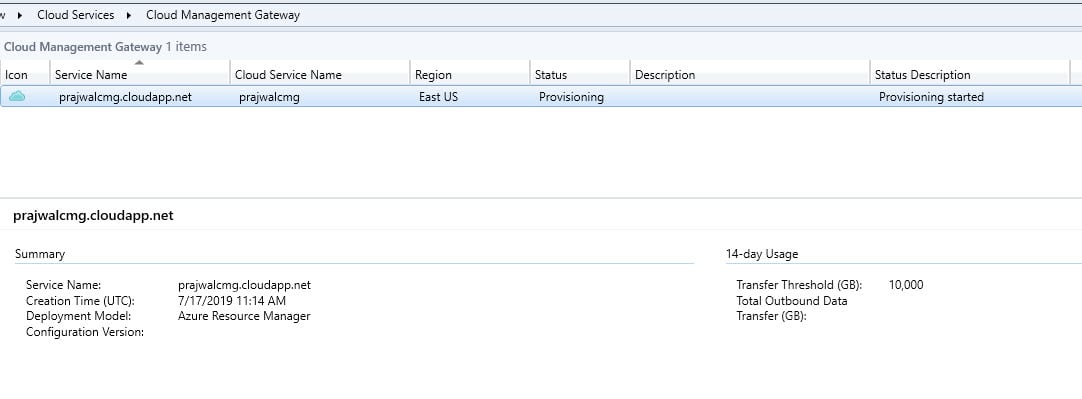Click Configuration Version label
This screenshot has height=399, width=1082.
(x=85, y=332)
